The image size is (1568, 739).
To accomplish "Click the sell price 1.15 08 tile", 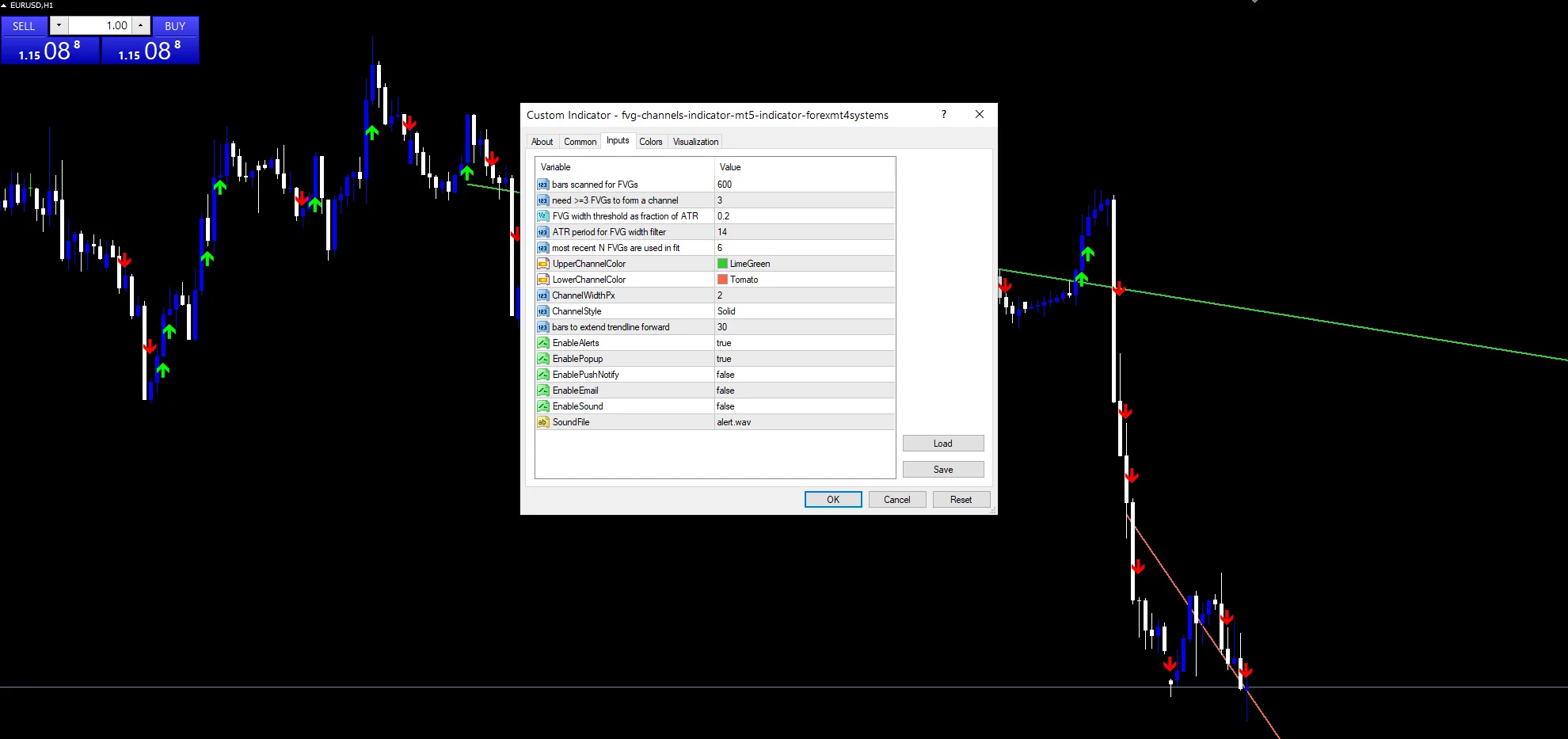I will (50, 51).
